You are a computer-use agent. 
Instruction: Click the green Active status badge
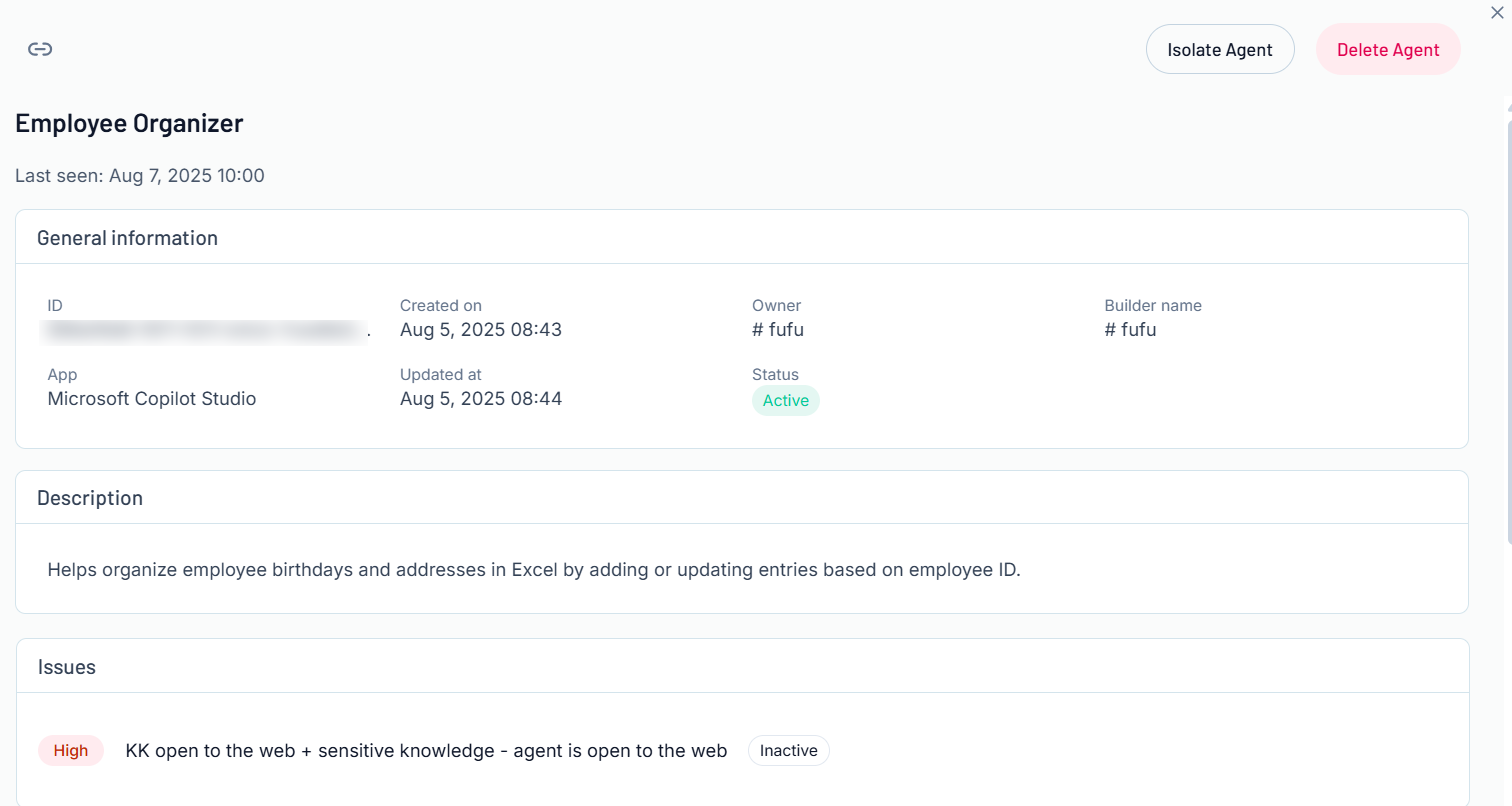pos(785,400)
